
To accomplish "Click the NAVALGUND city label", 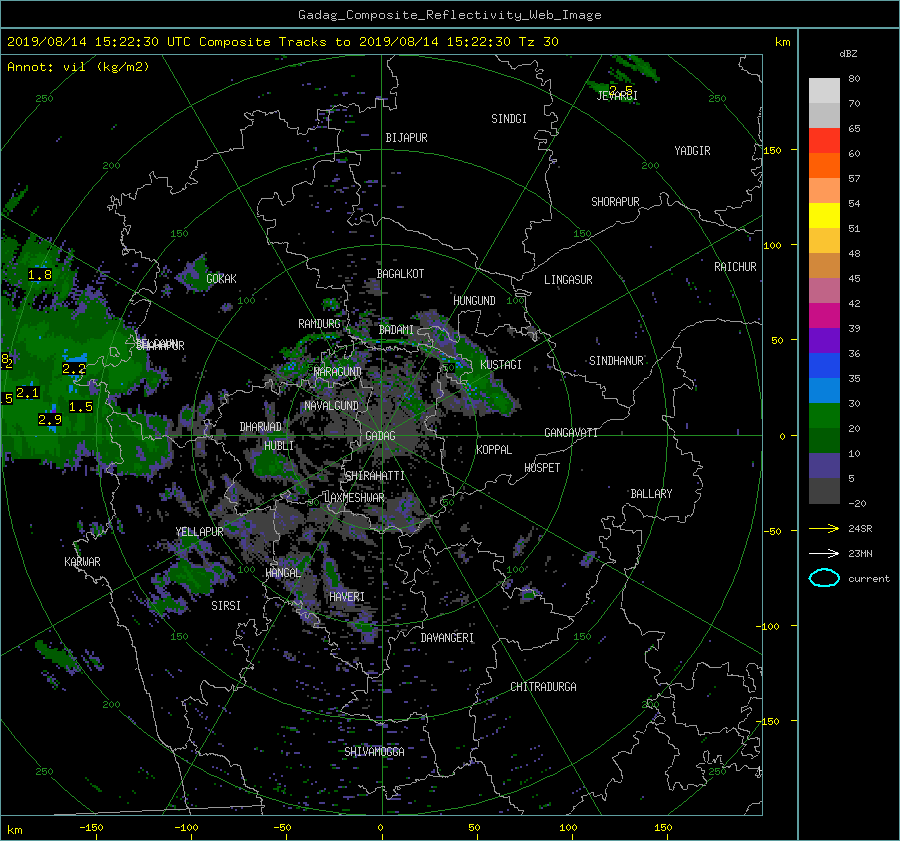I will pyautogui.click(x=331, y=405).
